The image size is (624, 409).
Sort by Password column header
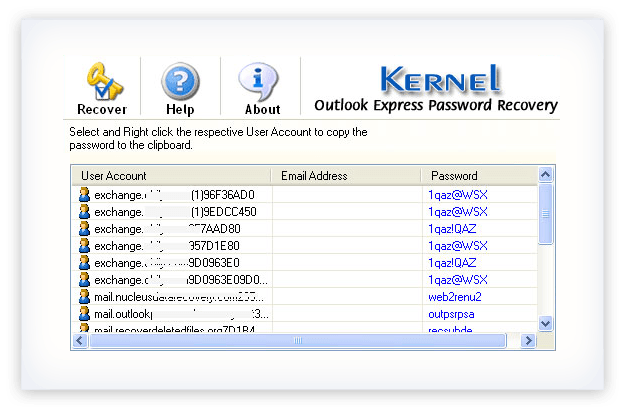click(x=479, y=175)
